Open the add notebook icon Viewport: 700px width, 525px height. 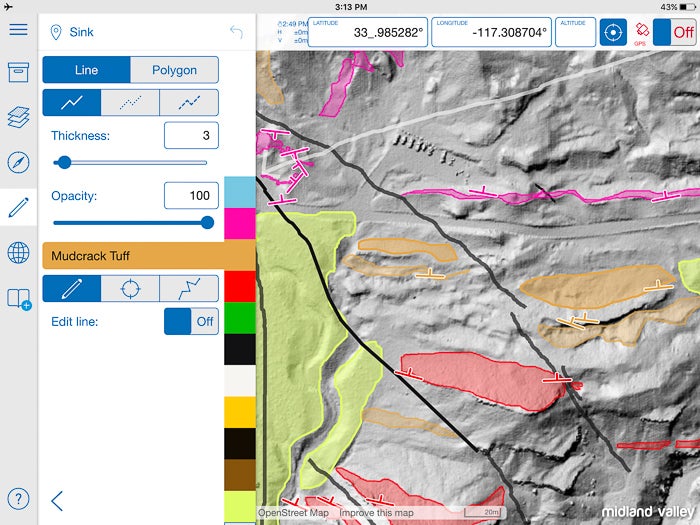[x=18, y=298]
